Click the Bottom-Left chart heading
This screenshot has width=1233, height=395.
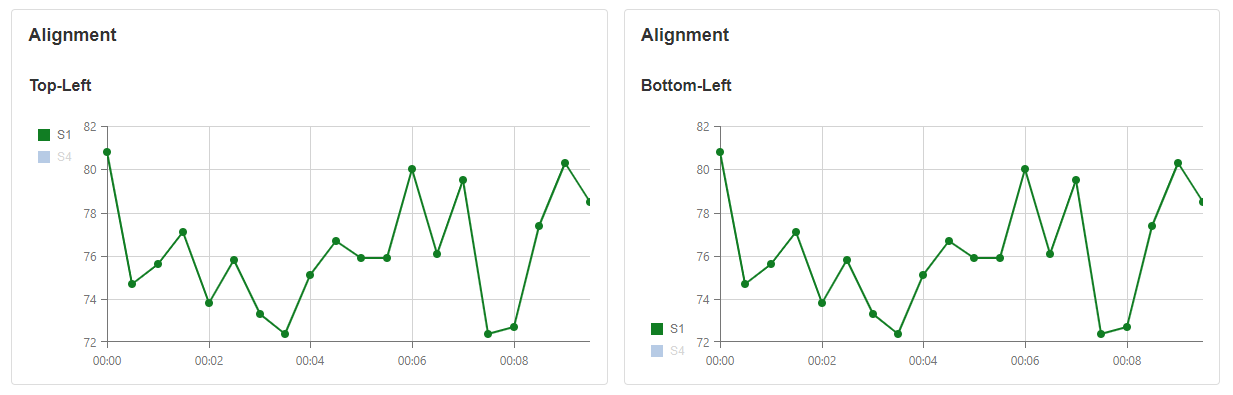click(686, 86)
